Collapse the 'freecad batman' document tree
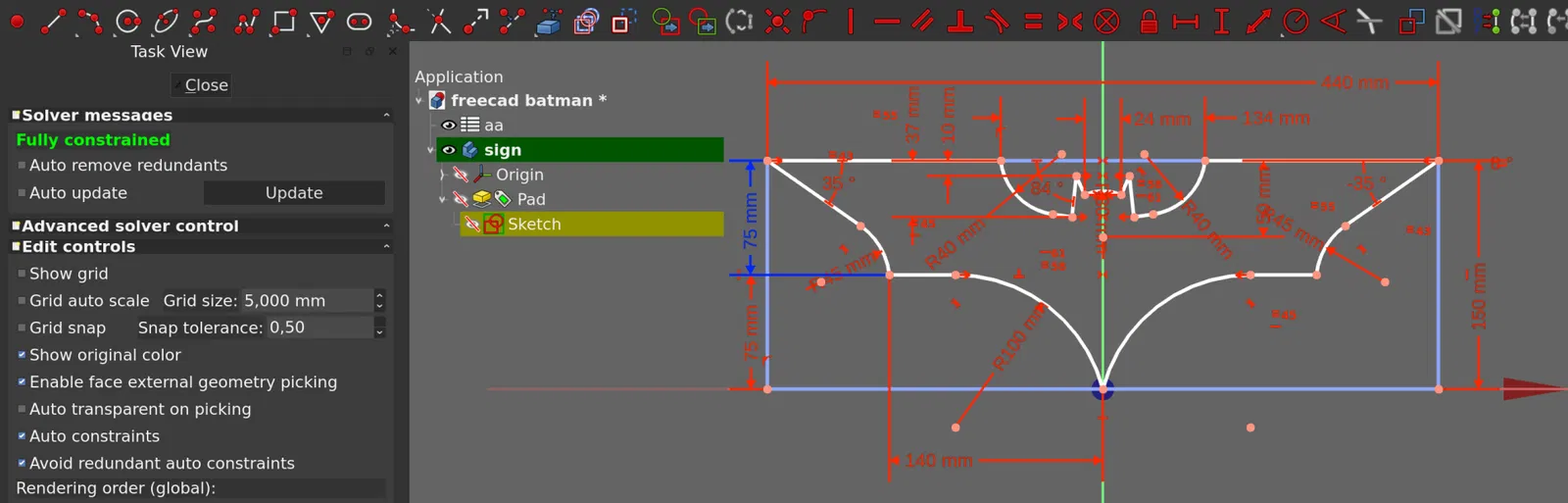 [419, 101]
